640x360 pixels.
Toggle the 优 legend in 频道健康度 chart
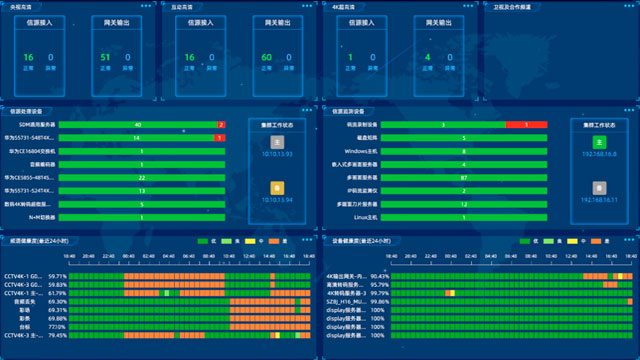[207, 241]
